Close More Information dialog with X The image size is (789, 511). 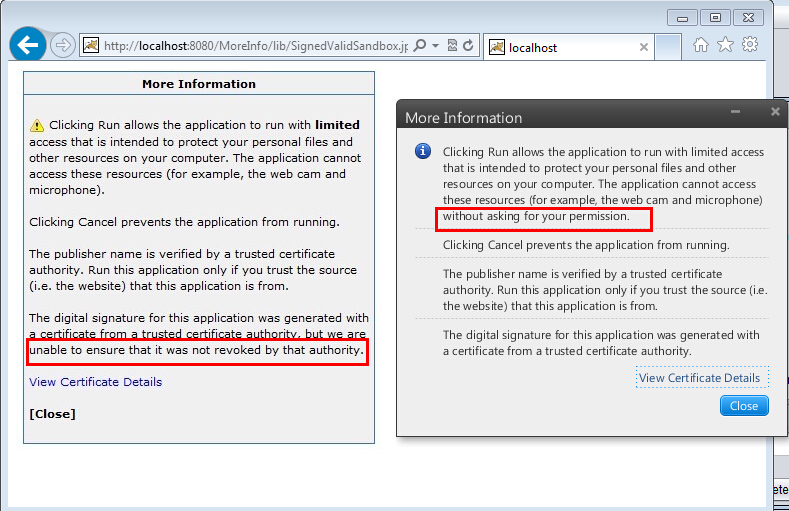click(775, 112)
